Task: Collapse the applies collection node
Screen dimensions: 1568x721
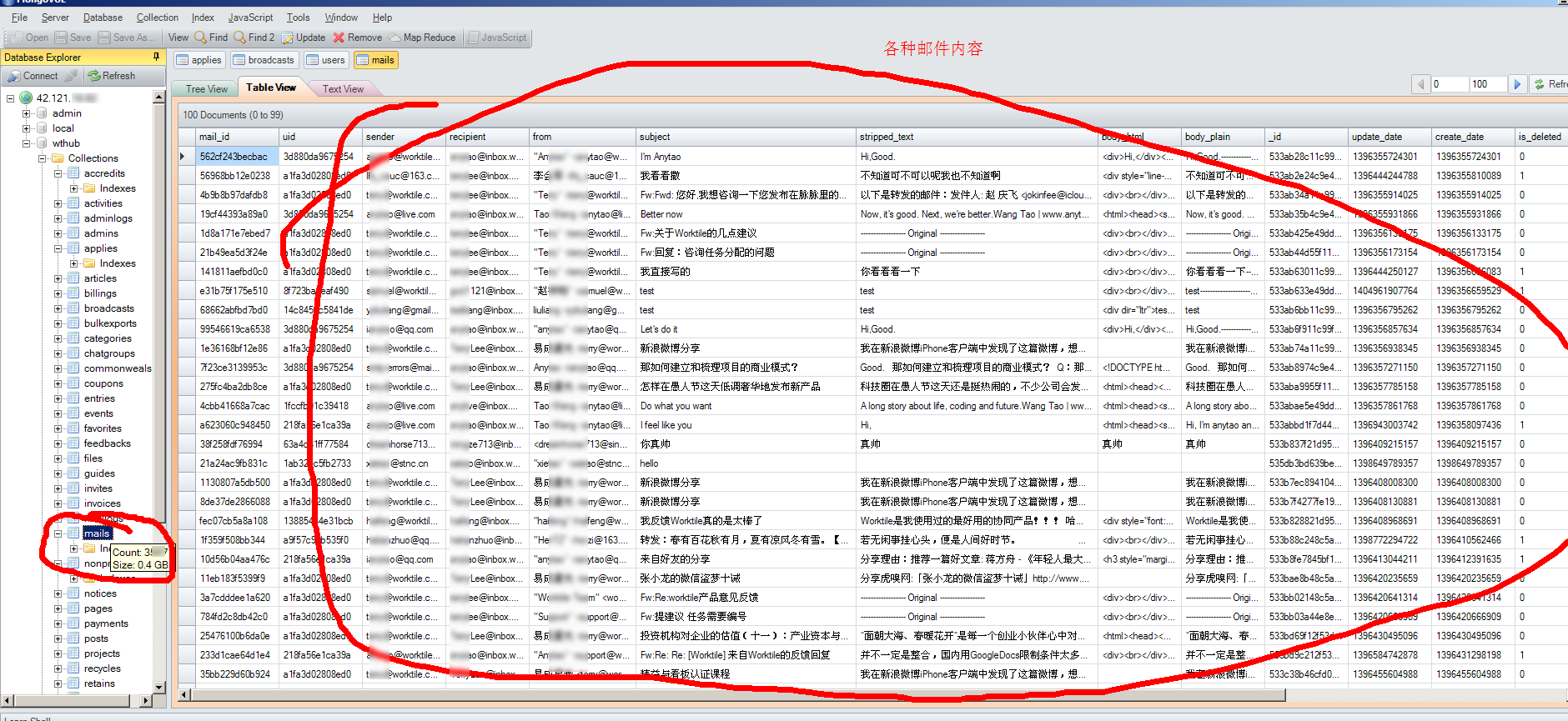Action: (x=58, y=248)
